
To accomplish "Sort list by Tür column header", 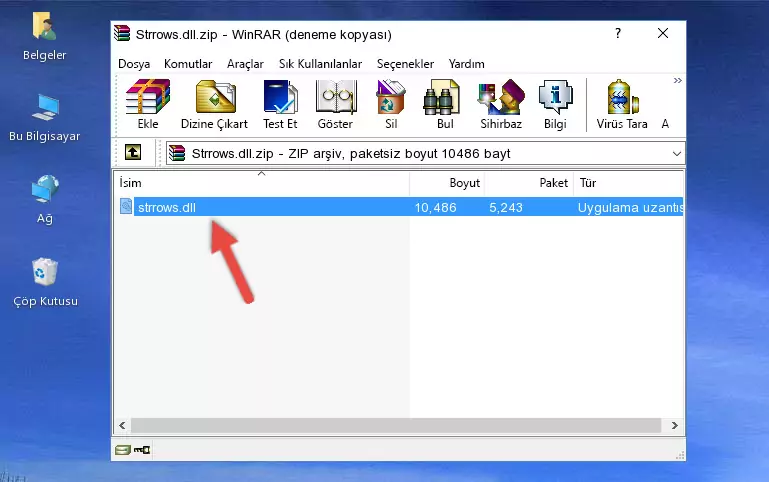I will (x=629, y=183).
